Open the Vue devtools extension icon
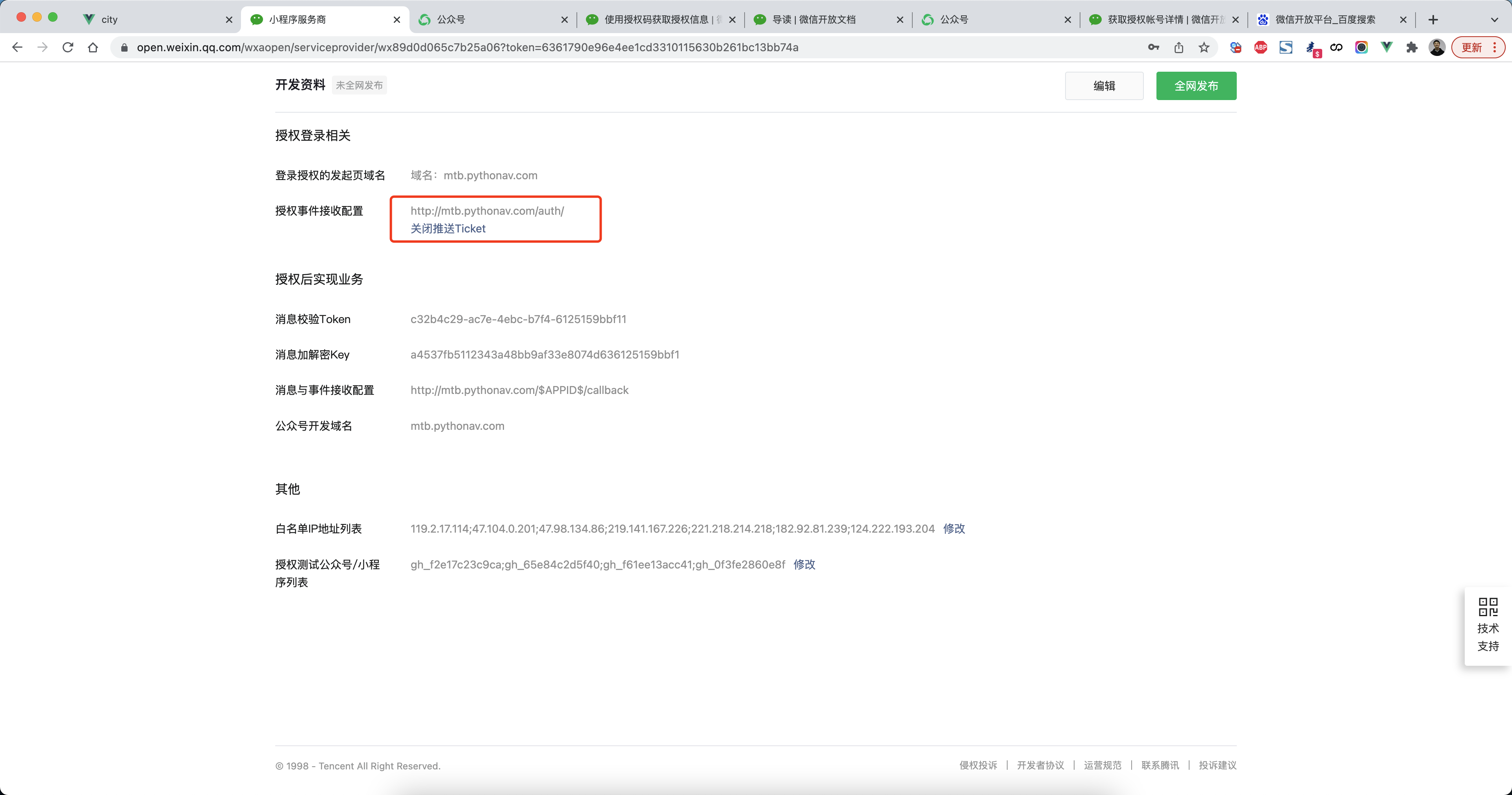 1386,48
